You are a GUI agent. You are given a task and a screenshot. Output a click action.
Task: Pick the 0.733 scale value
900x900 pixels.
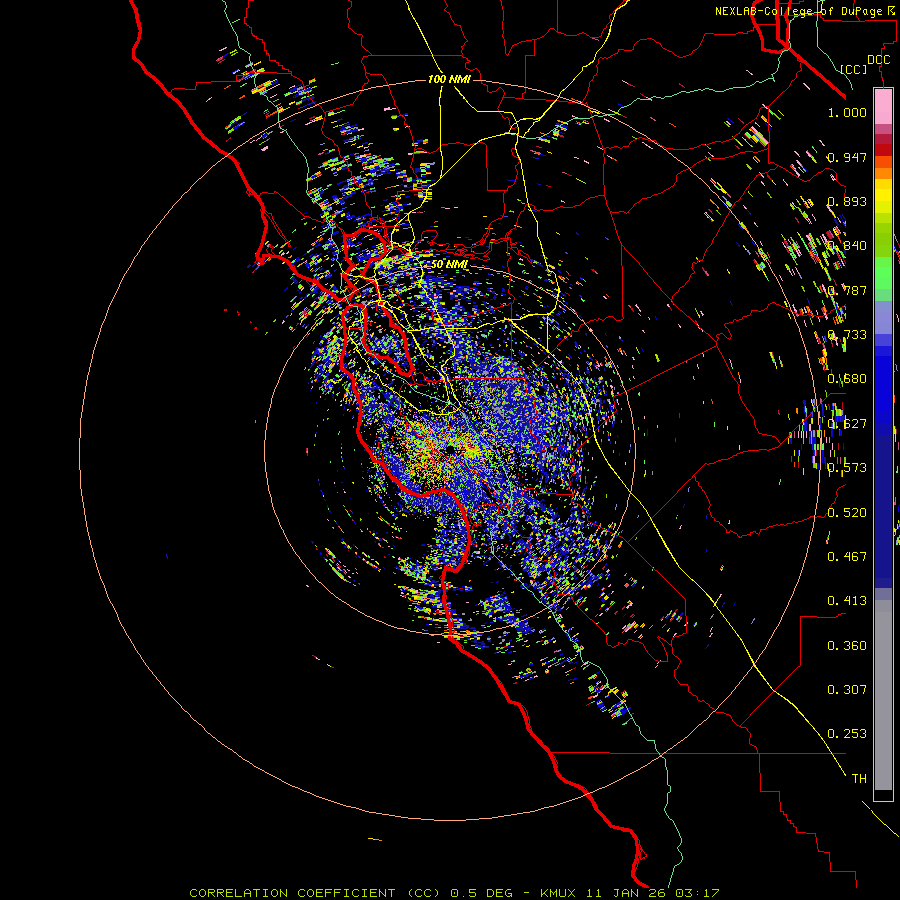pyautogui.click(x=847, y=335)
